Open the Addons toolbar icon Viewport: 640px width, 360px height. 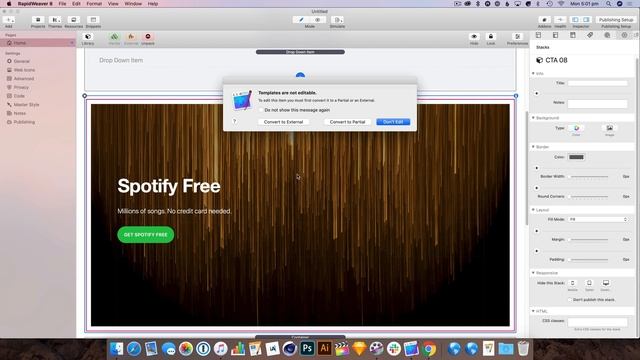(x=544, y=20)
